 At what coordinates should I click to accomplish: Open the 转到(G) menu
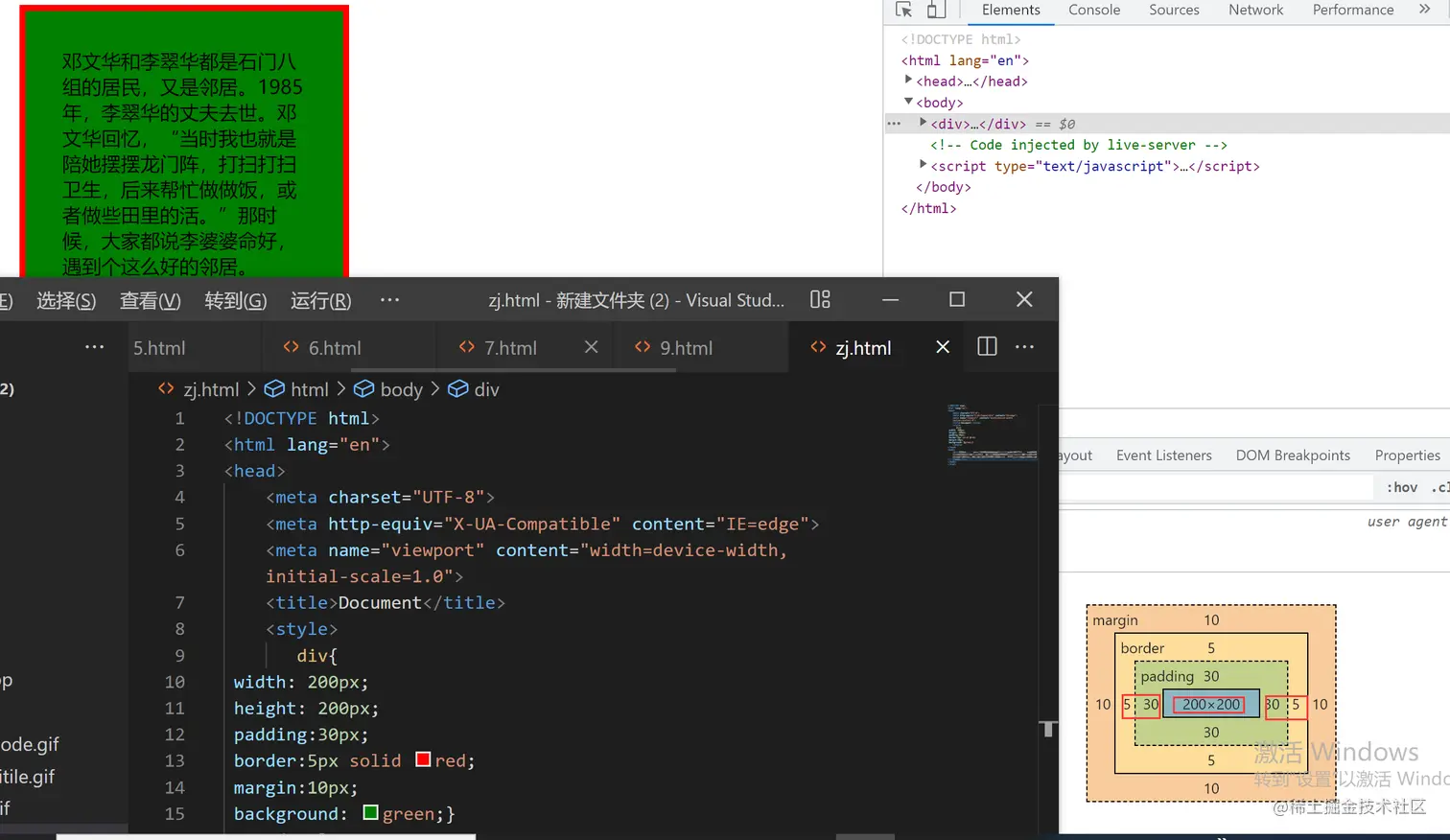[235, 300]
